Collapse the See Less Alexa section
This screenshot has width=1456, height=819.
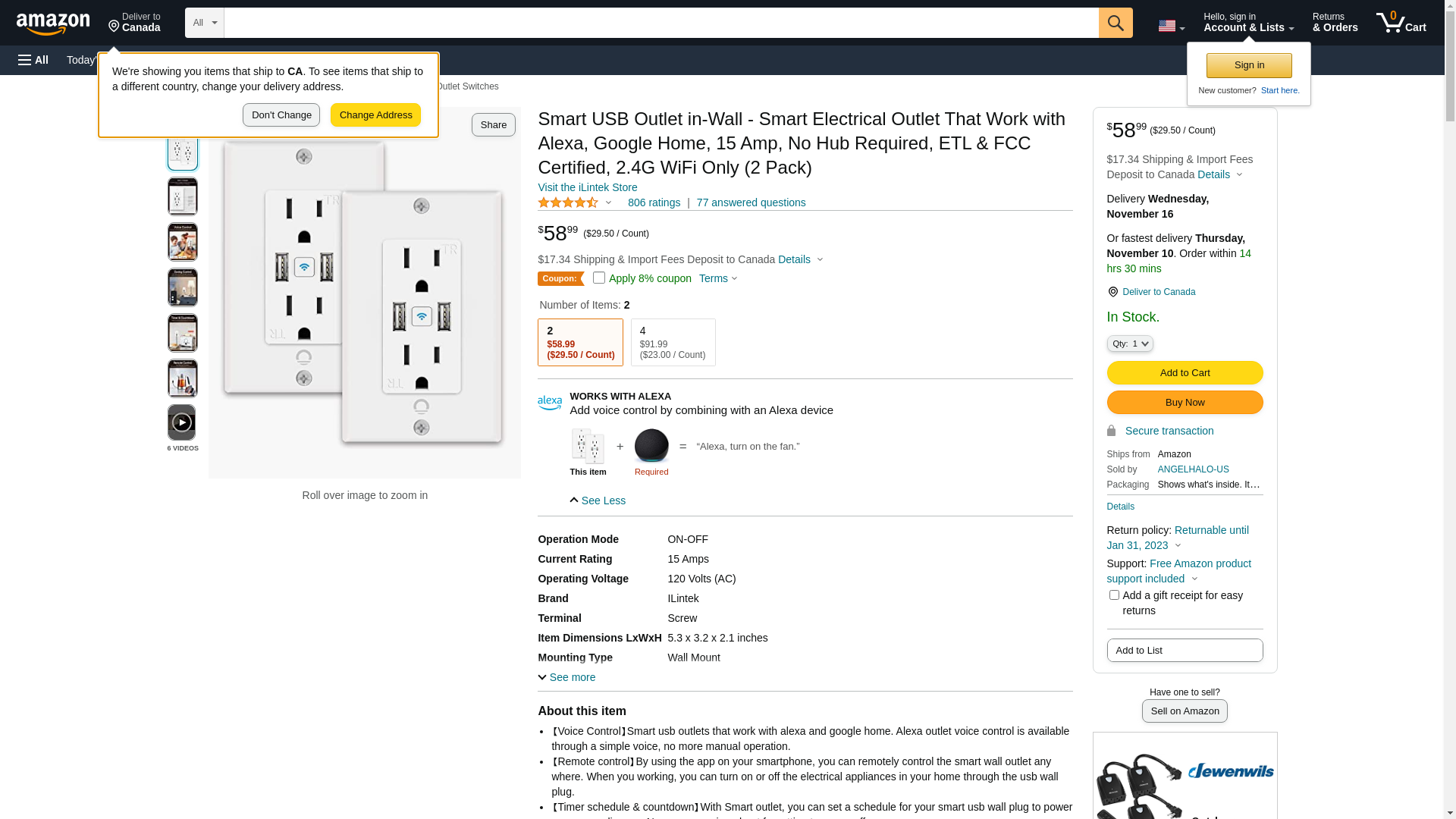click(598, 500)
